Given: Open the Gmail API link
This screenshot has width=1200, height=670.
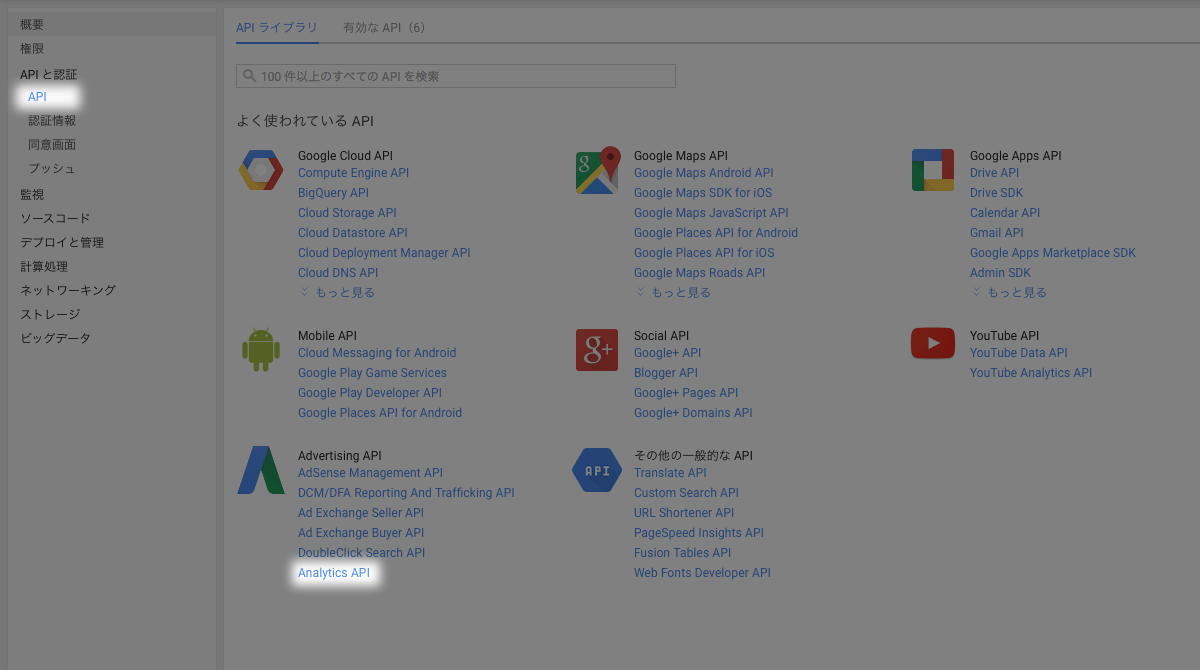Looking at the screenshot, I should [x=997, y=233].
